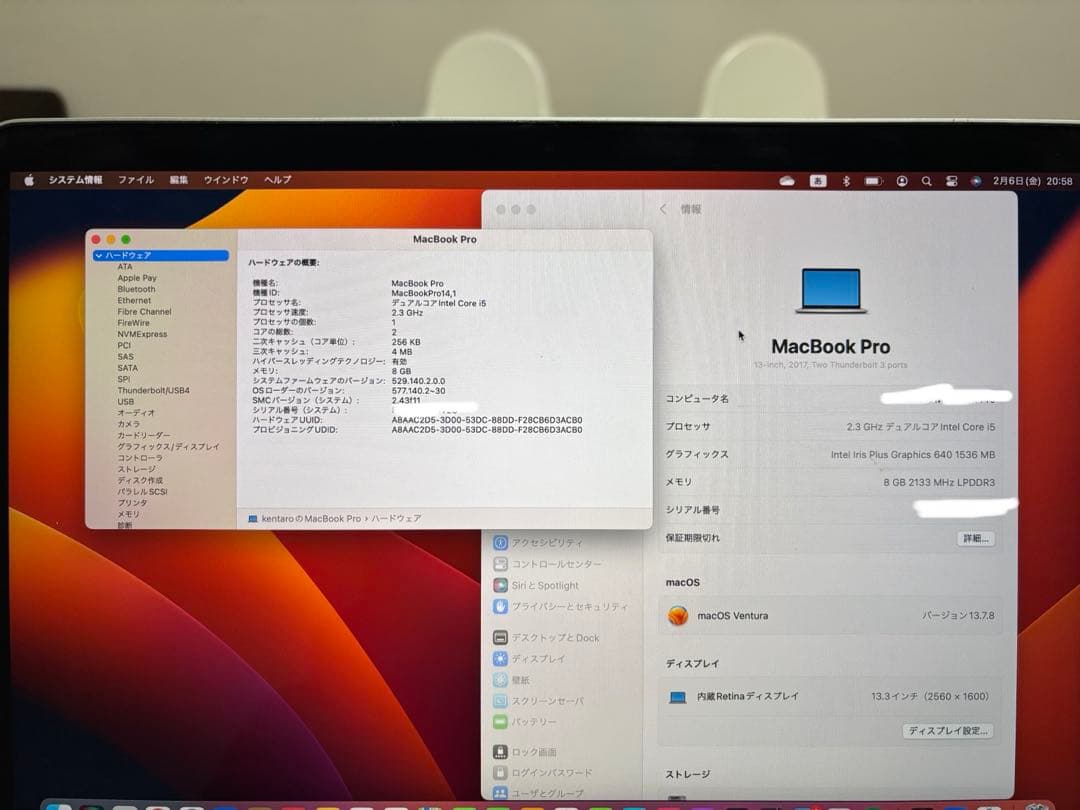
Task: Select コントローラ in hardware sidebar
Action: pyautogui.click(x=140, y=457)
